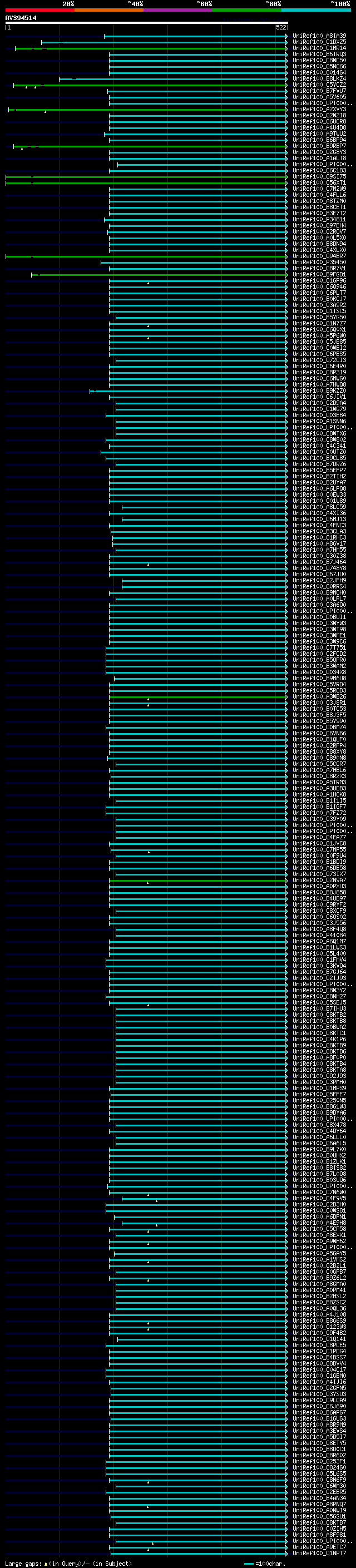Click the hit label UniRef100_C5CP58
The height and width of the screenshot is (1568, 356).
pos(319,1229)
